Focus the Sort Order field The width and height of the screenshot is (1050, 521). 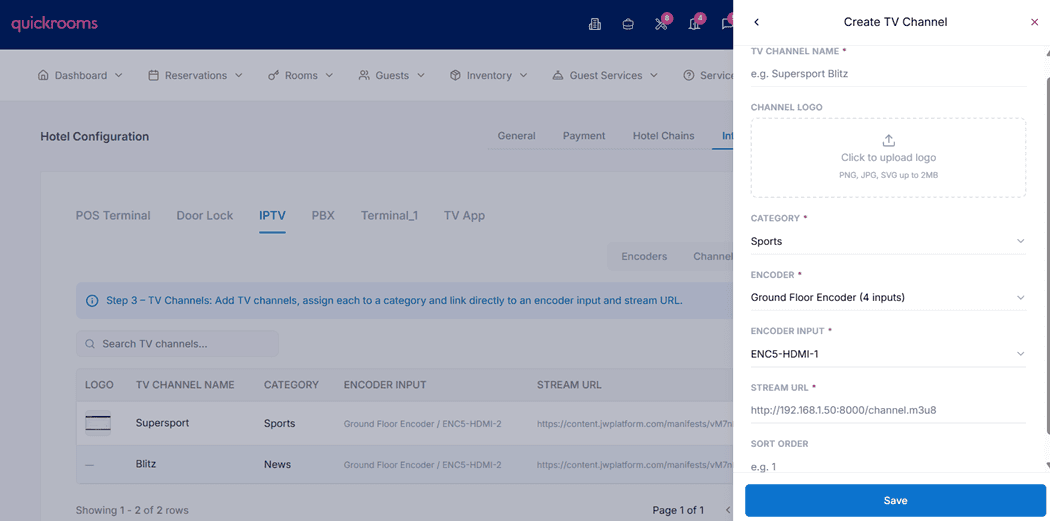[888, 465]
